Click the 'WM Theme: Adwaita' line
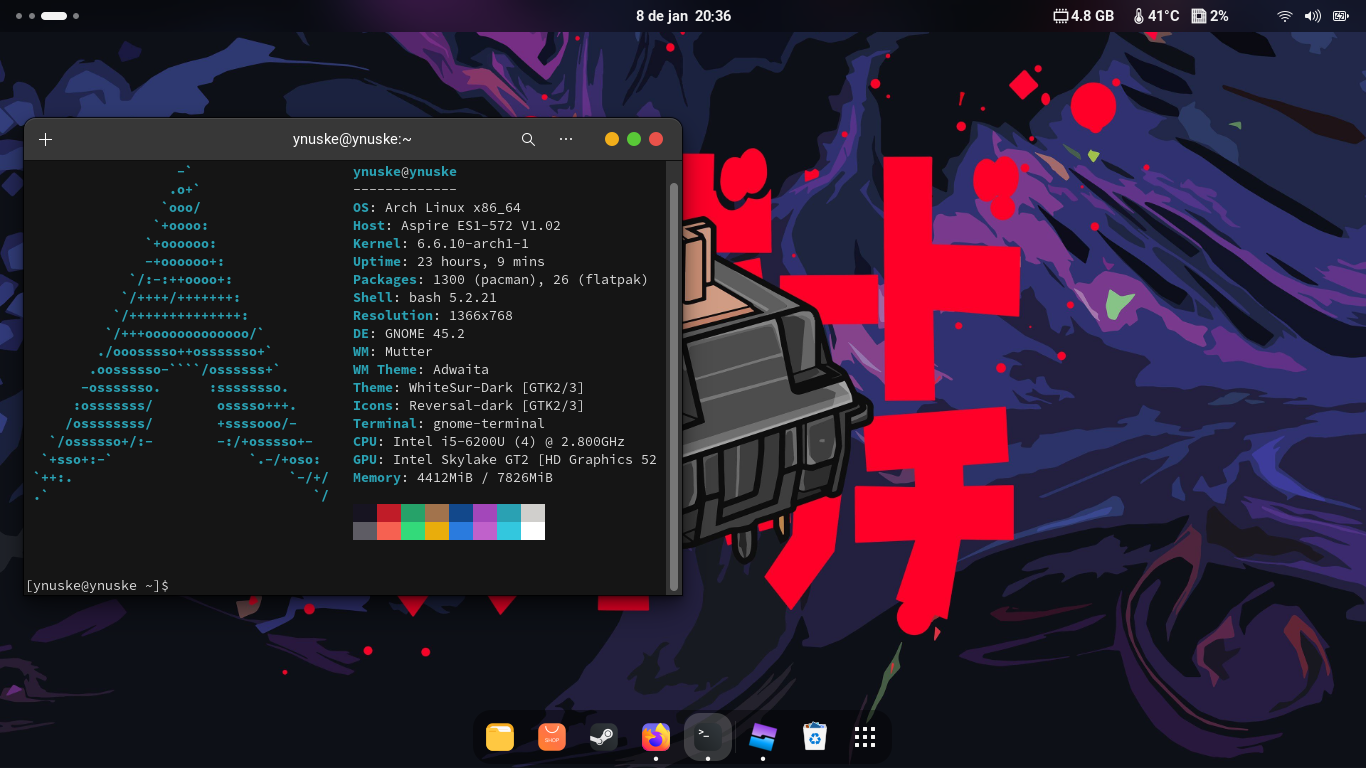Screen dimensions: 1366x768 [421, 369]
